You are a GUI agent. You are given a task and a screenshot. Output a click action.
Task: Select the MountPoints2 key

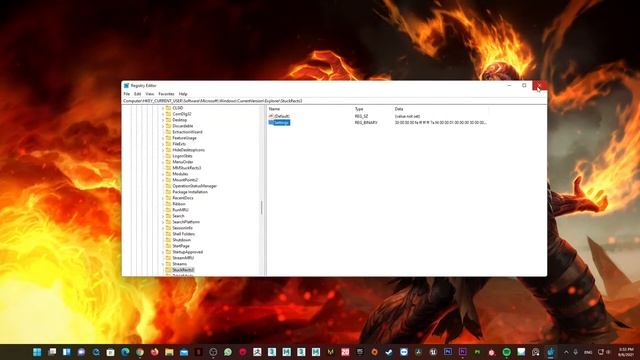[185, 180]
